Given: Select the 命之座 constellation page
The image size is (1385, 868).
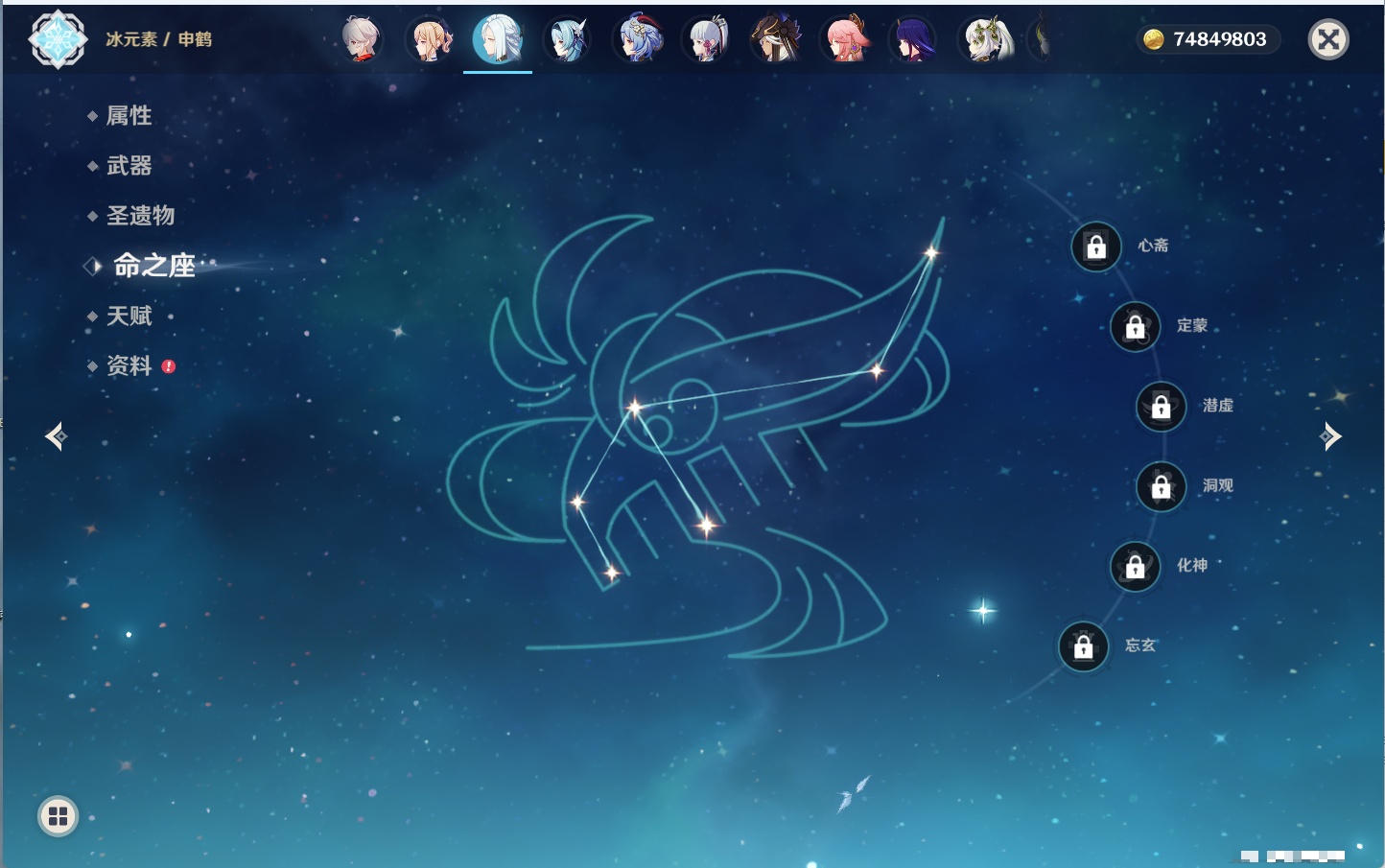Looking at the screenshot, I should 153,266.
